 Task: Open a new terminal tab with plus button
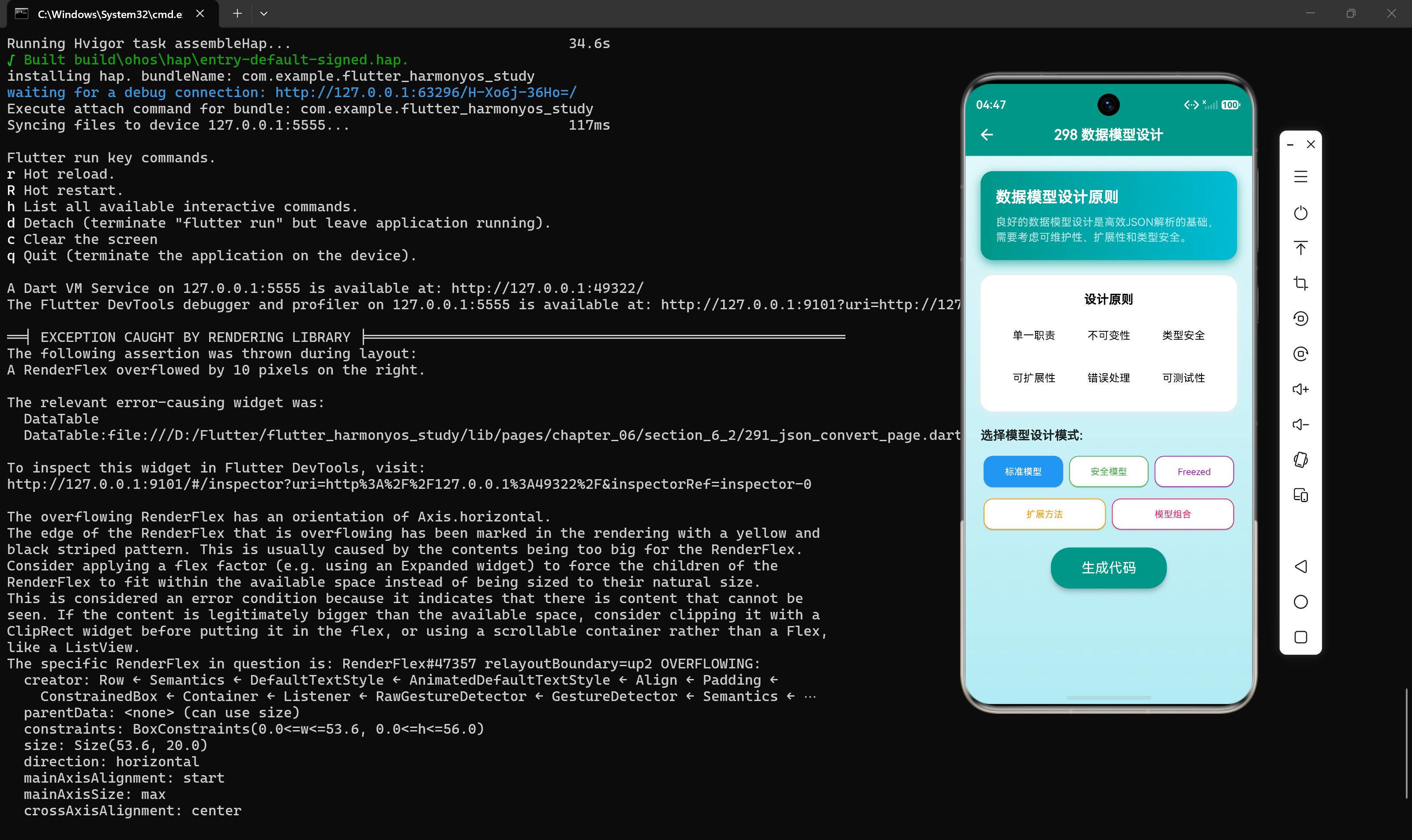pos(237,14)
